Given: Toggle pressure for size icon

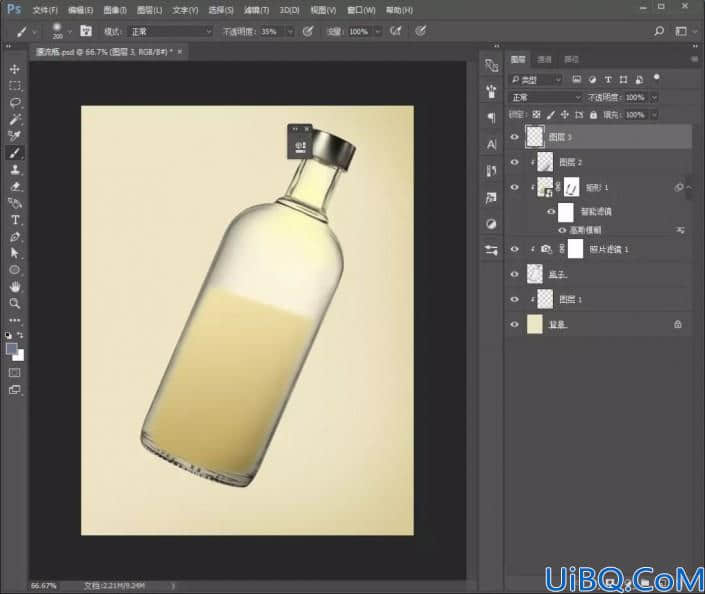Looking at the screenshot, I should coord(420,31).
